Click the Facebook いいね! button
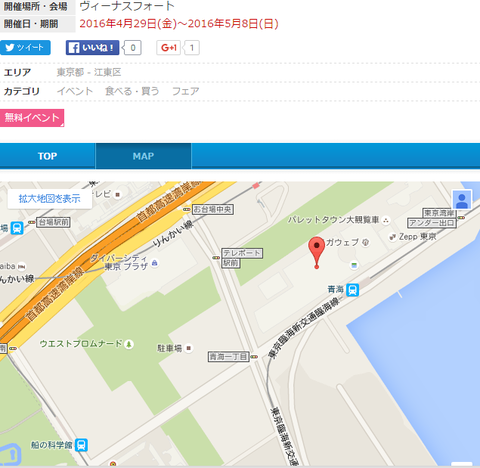480x468 pixels. 92,48
